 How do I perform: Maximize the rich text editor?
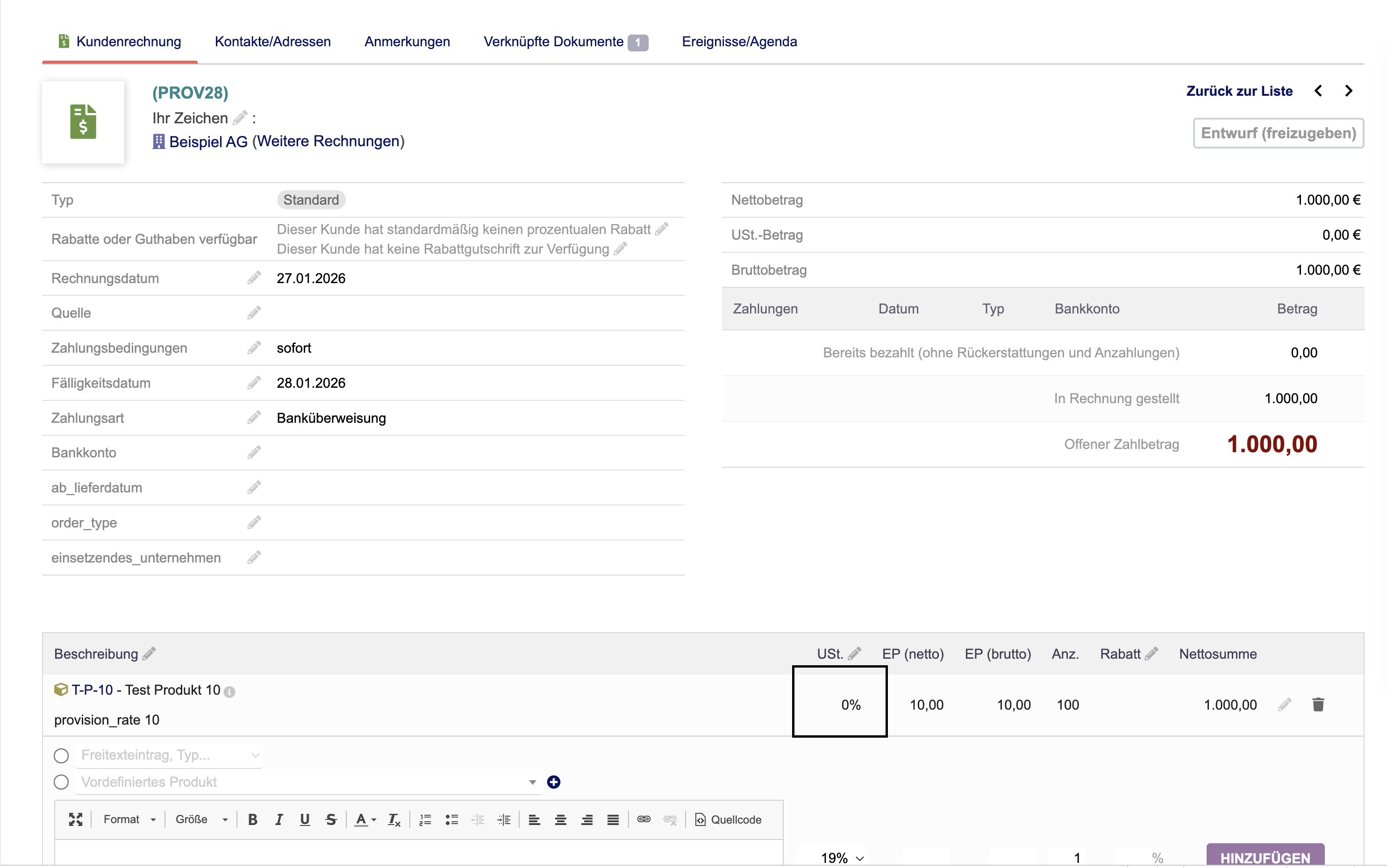[76, 820]
